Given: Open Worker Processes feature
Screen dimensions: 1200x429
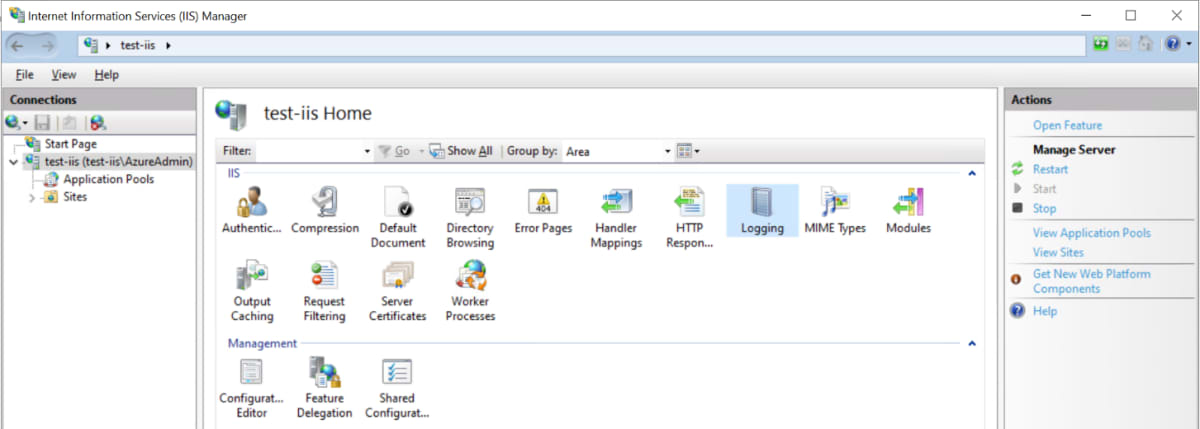Looking at the screenshot, I should (470, 291).
